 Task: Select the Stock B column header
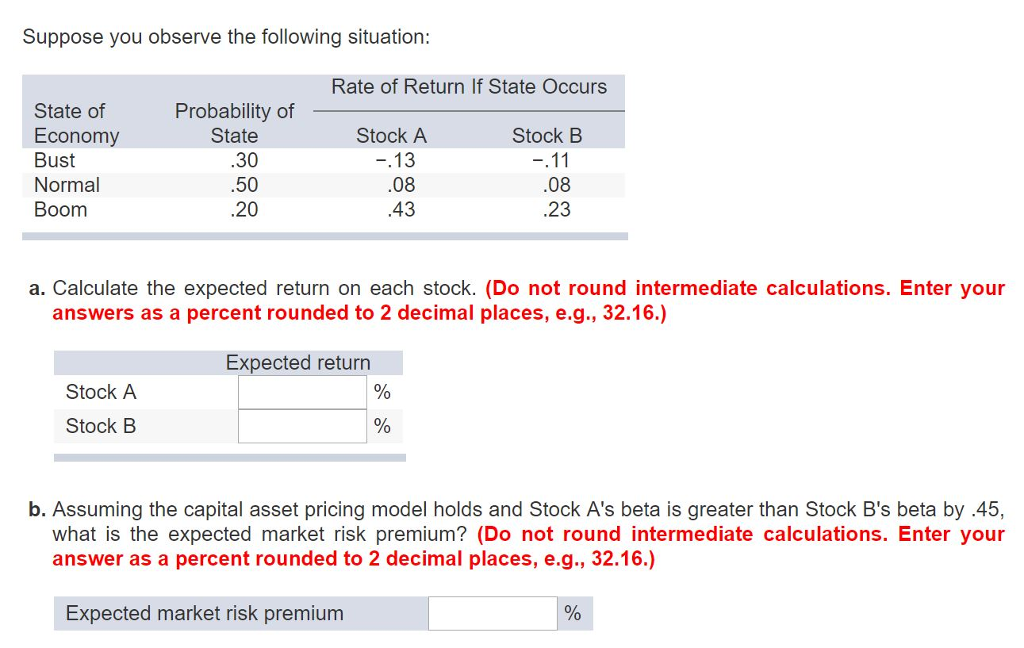[x=546, y=135]
